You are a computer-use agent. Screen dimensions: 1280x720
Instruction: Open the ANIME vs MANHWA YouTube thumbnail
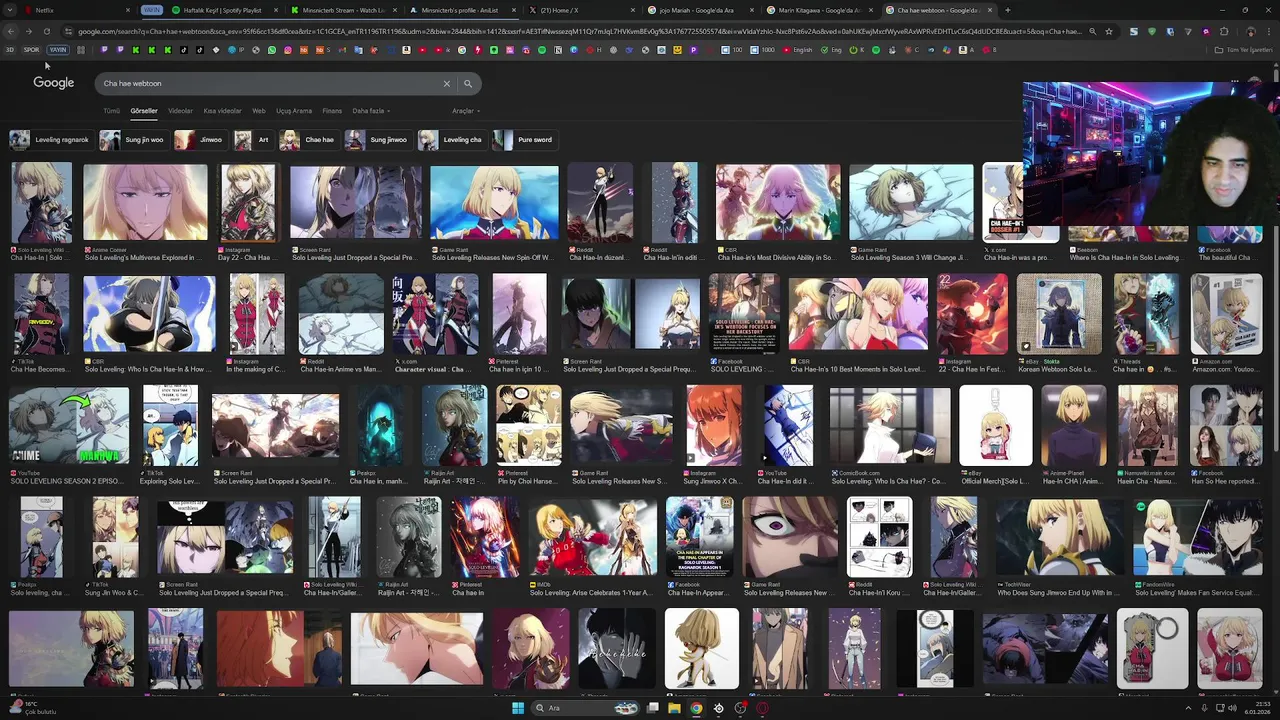point(69,425)
